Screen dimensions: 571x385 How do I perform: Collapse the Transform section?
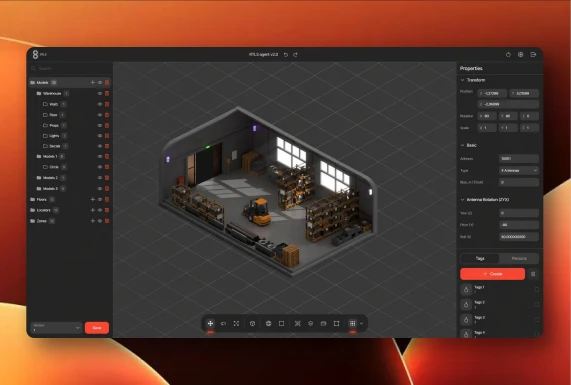[x=462, y=80]
